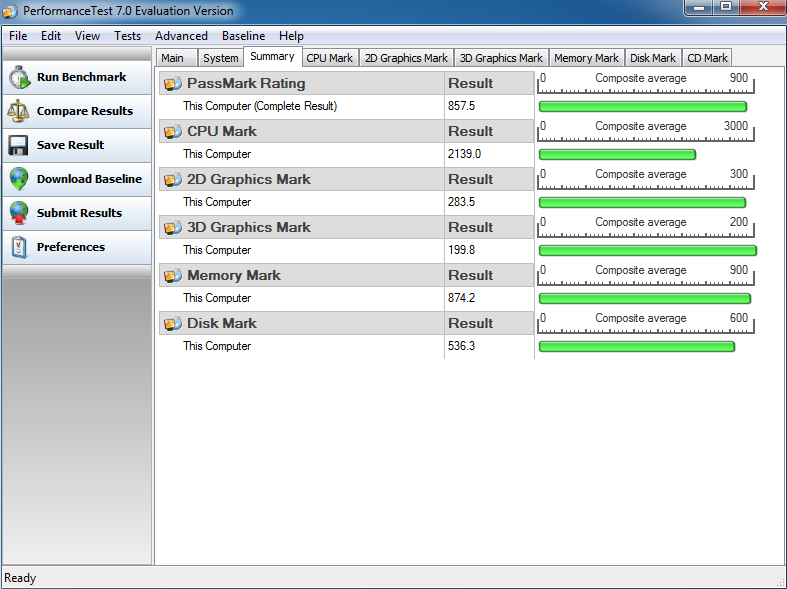Screen dimensions: 787x589
Task: Switch to the CD Mark tab
Action: pos(707,58)
